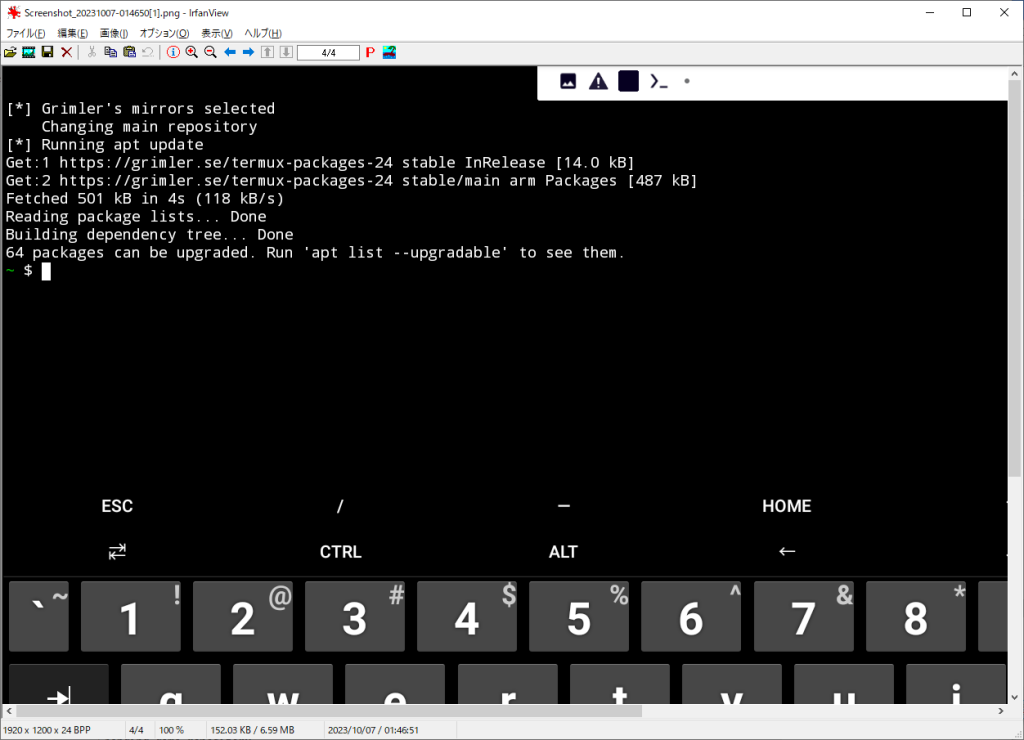The image size is (1024, 740).
Task: Copy the image to the clipboard
Action: coord(110,52)
